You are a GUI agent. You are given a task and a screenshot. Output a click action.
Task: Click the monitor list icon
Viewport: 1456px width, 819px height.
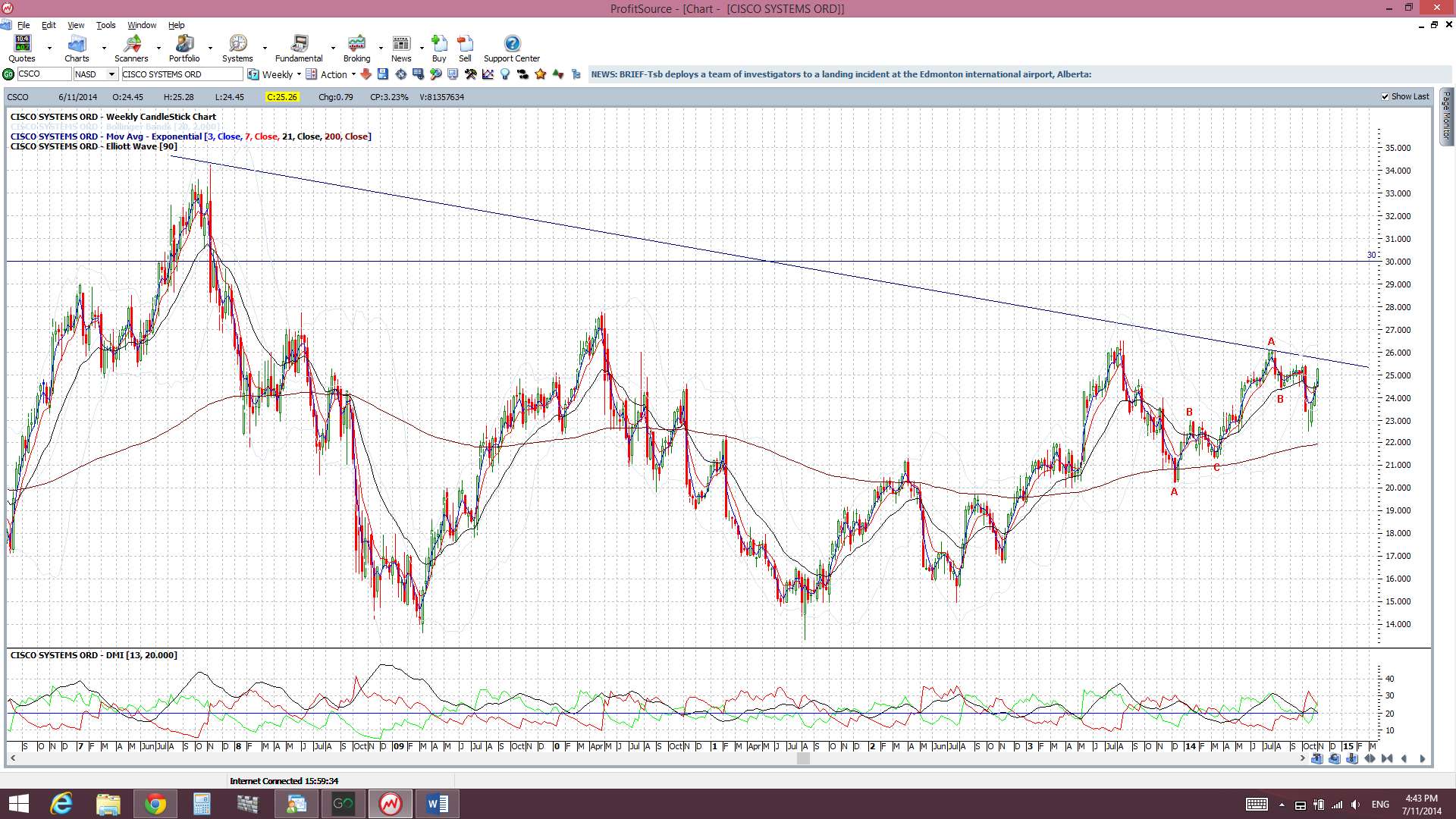pos(418,74)
